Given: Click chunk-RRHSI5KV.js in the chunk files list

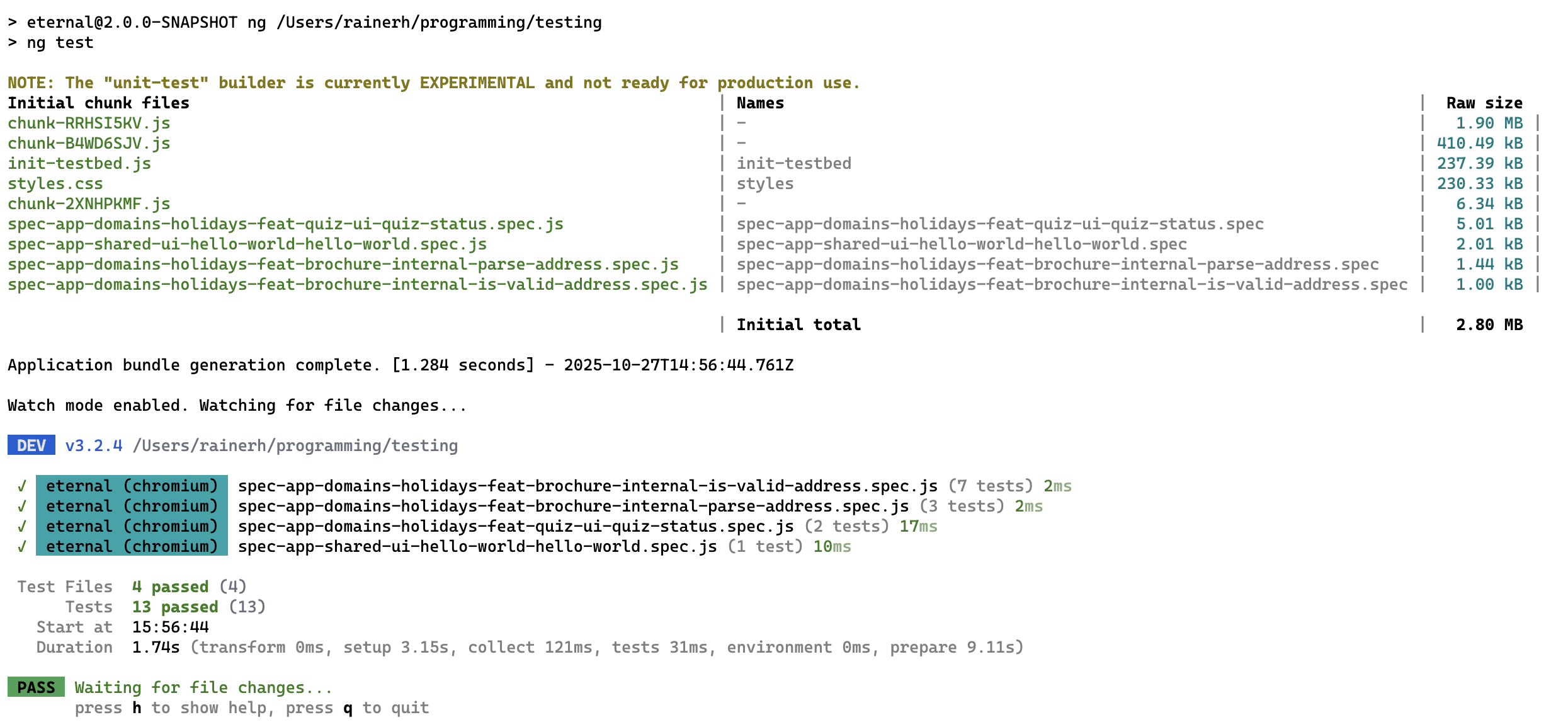Looking at the screenshot, I should point(89,123).
